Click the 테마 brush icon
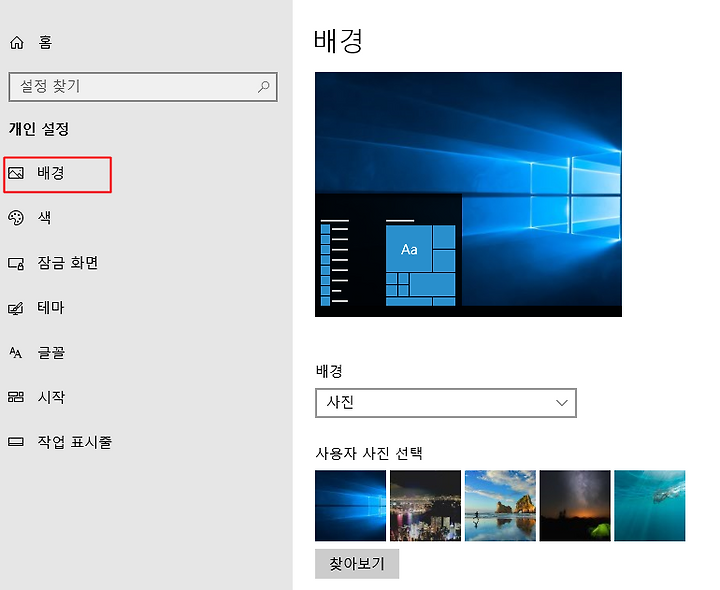 point(16,308)
